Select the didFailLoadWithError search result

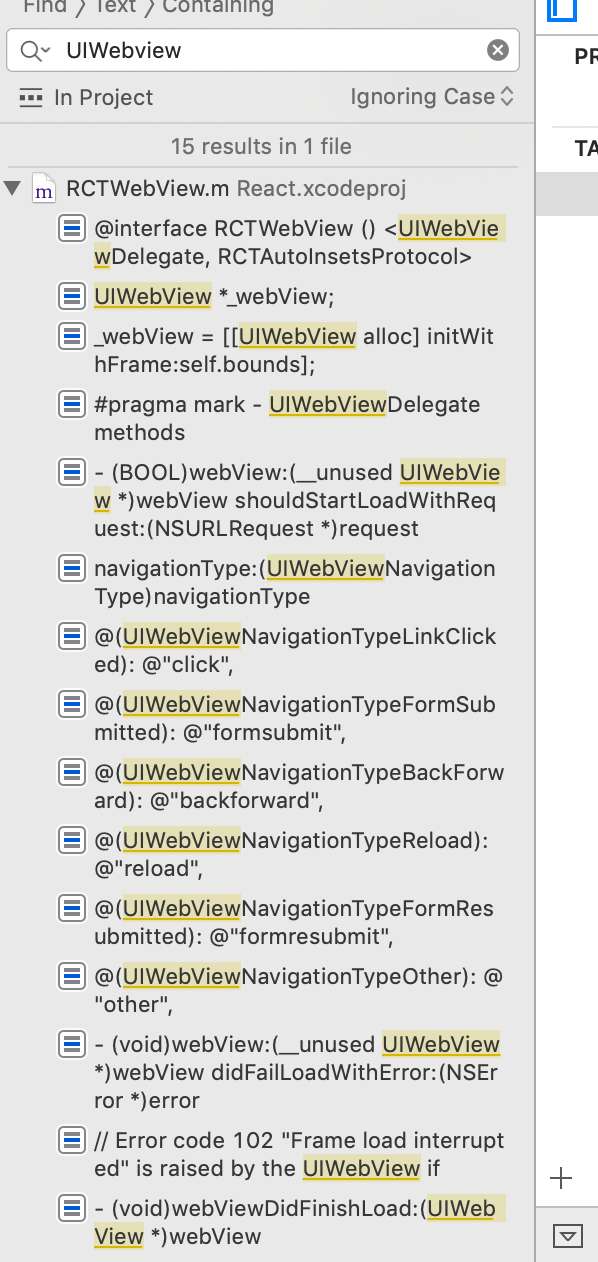click(71, 1044)
